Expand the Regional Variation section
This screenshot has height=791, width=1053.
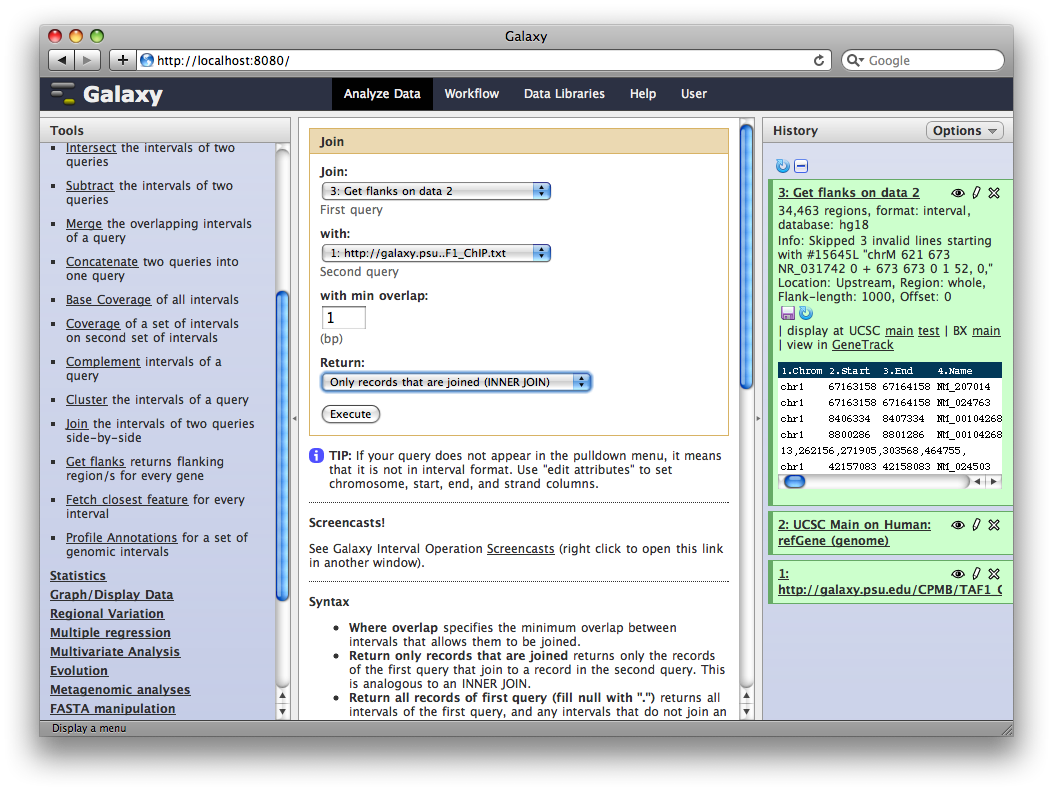[107, 614]
